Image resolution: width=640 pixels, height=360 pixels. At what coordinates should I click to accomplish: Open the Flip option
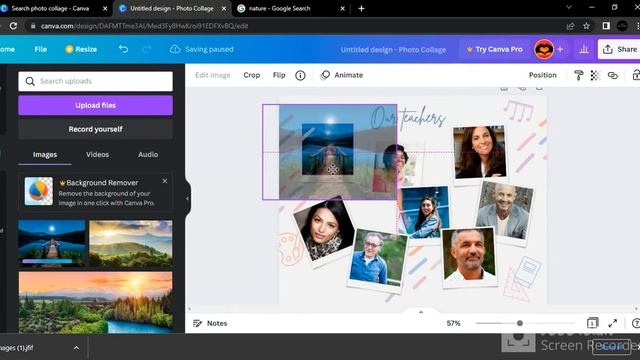[279, 75]
